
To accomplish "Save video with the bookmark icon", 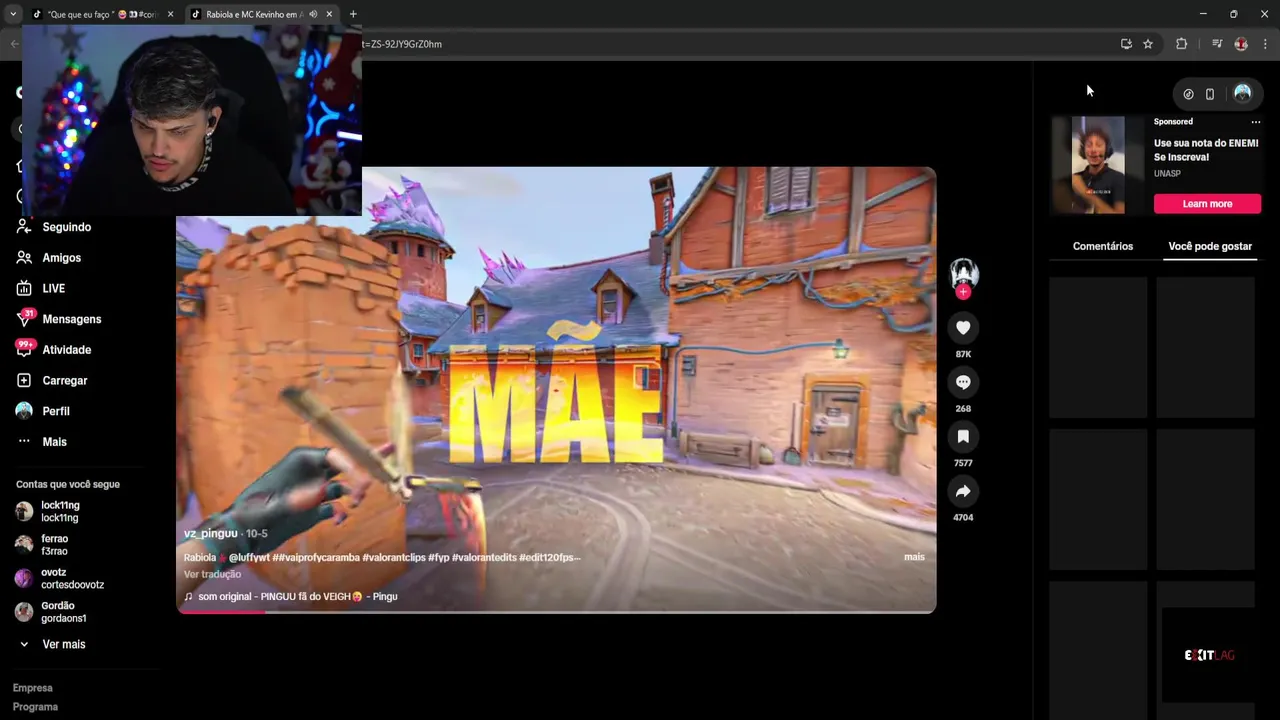I will coord(963,437).
